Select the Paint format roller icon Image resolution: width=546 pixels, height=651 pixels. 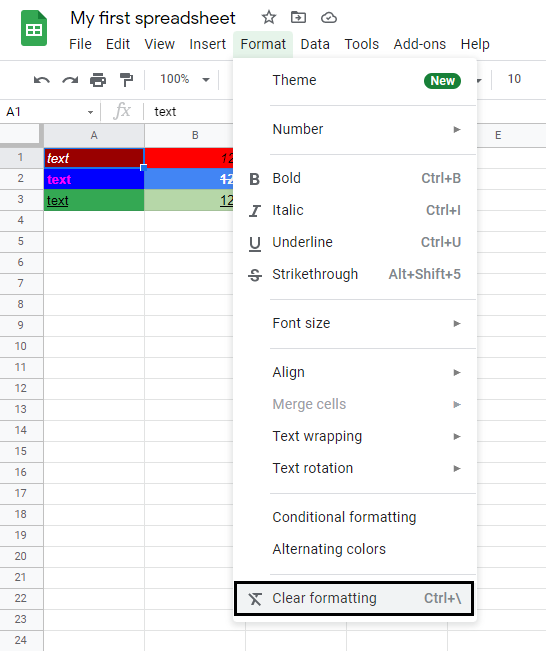(126, 80)
